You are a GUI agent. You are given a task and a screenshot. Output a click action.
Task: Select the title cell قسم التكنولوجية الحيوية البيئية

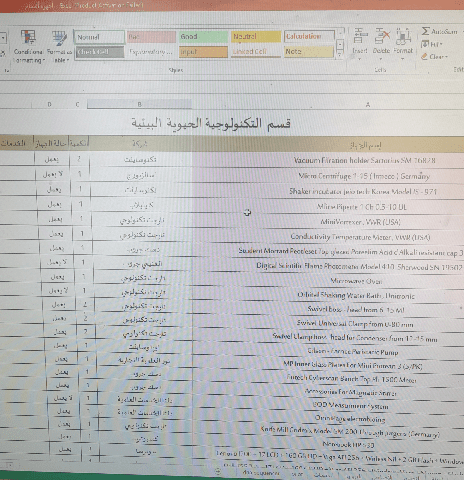coord(211,123)
